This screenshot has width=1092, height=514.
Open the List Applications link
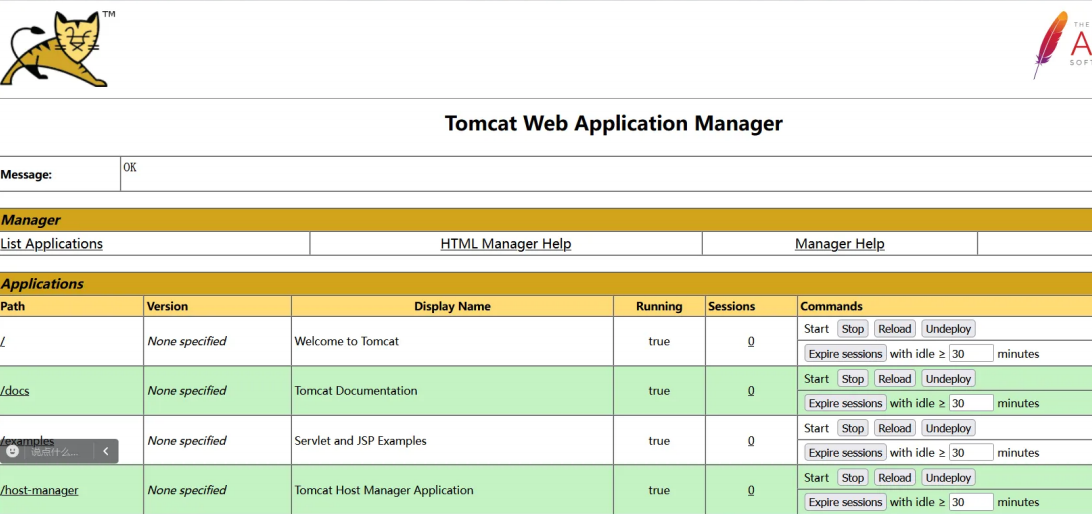(x=52, y=244)
